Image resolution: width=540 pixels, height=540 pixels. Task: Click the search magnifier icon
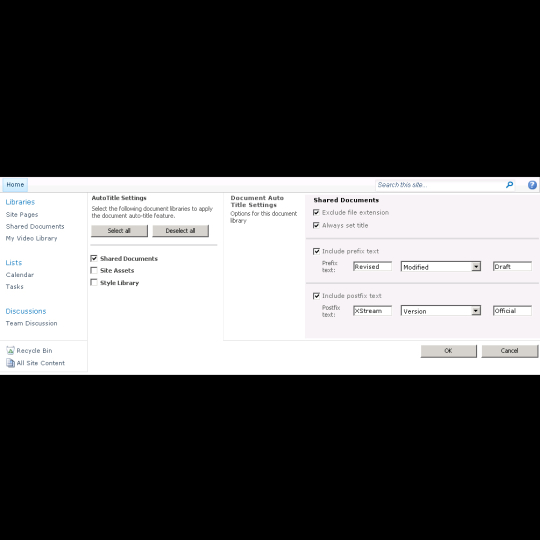509,185
